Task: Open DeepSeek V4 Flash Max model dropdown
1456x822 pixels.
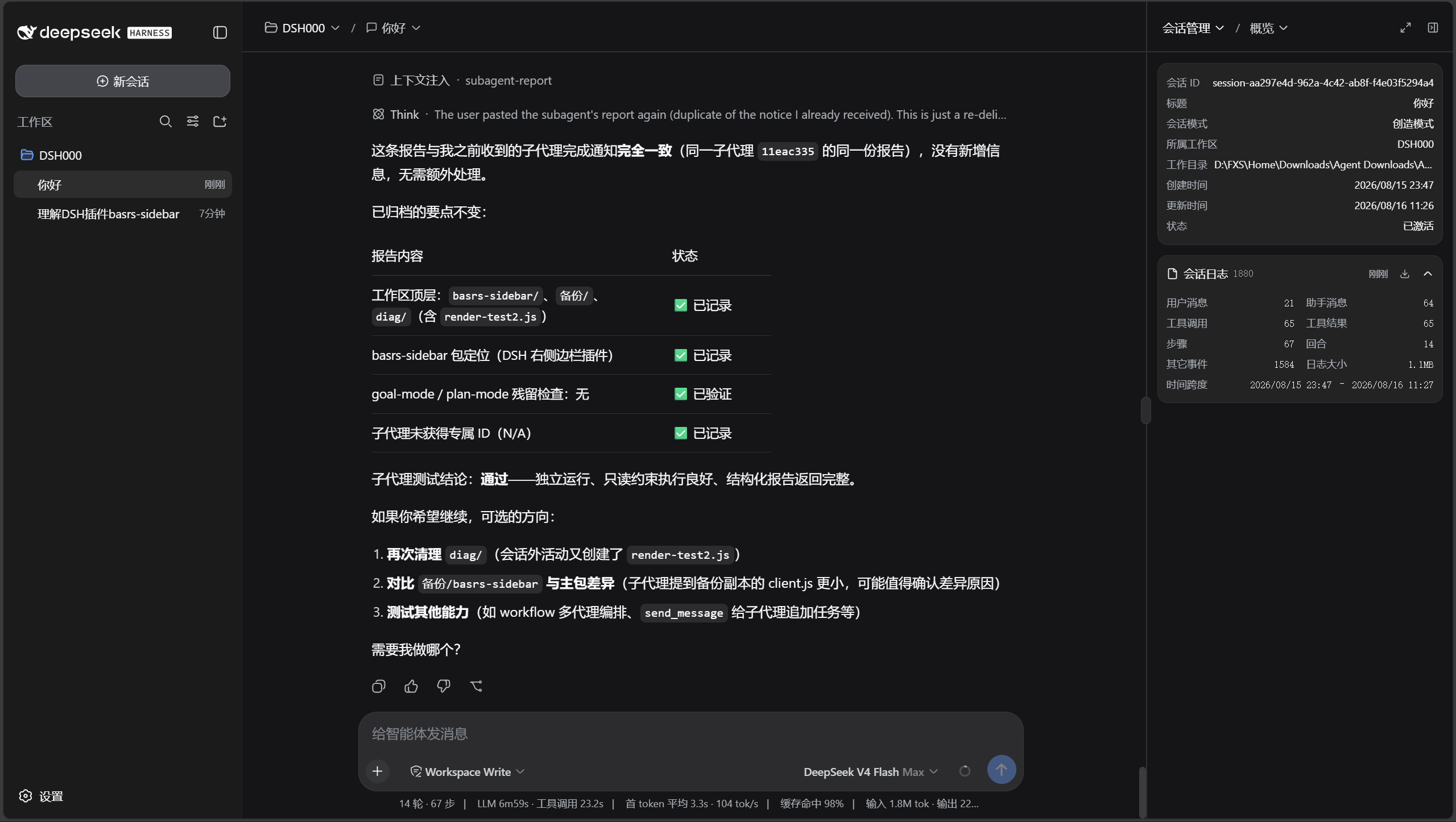Action: (x=870, y=771)
